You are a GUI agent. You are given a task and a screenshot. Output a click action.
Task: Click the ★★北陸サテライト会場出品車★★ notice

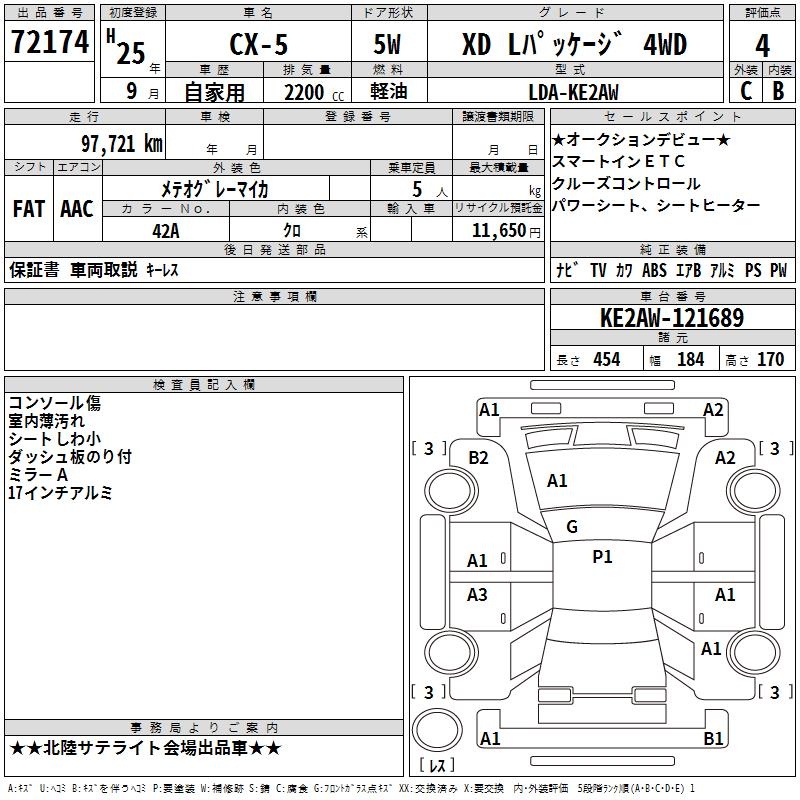coord(145,748)
